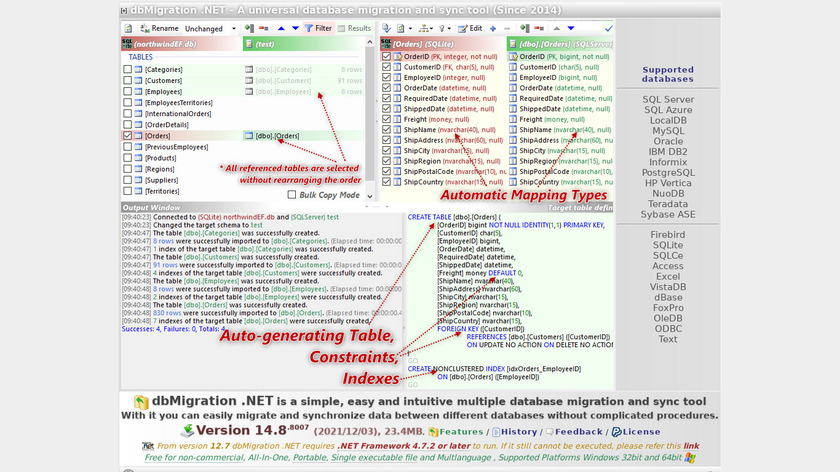The width and height of the screenshot is (840, 472).
Task: Expand the script document icon's dropdown arrow
Action: coord(410,29)
